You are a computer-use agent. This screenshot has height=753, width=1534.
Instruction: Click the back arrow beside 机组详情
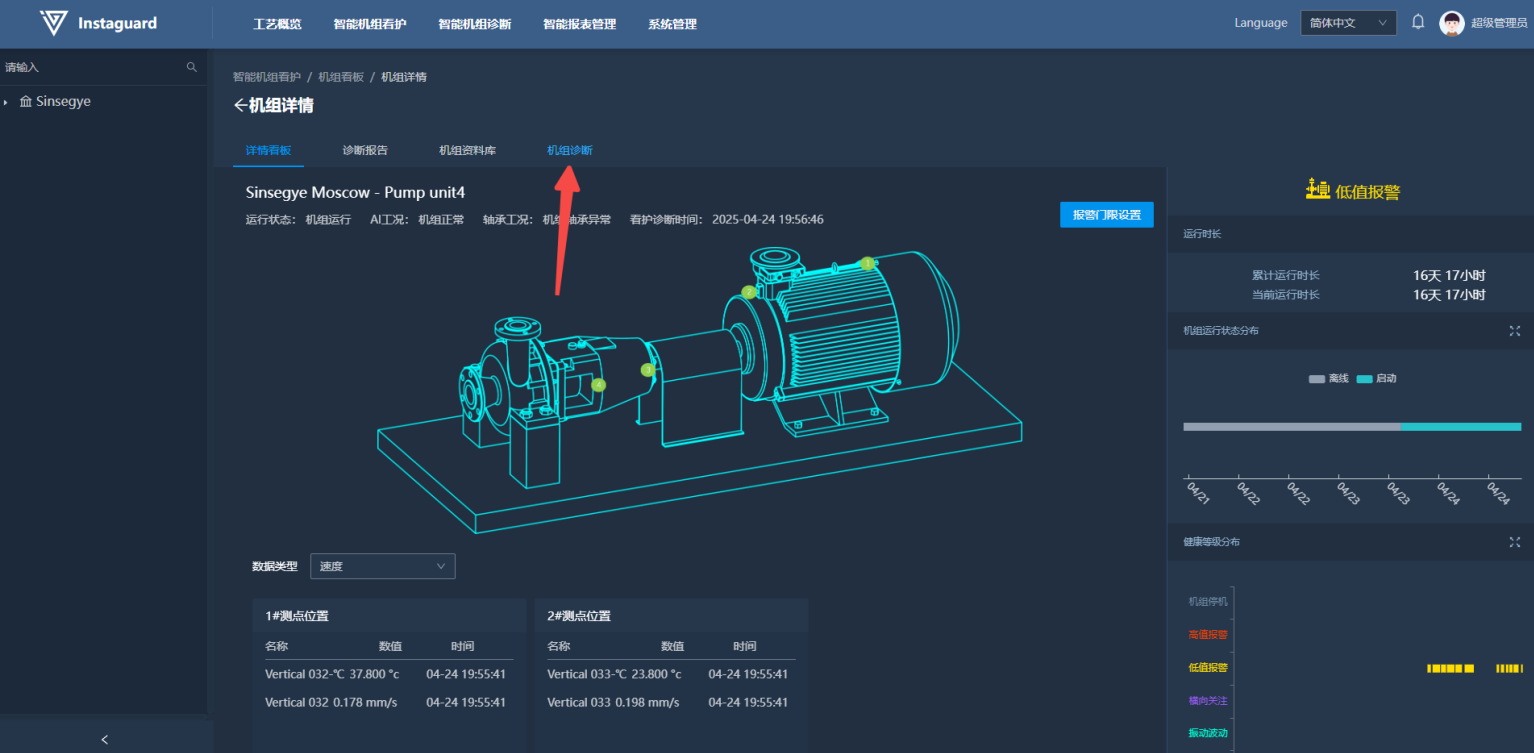pos(240,106)
